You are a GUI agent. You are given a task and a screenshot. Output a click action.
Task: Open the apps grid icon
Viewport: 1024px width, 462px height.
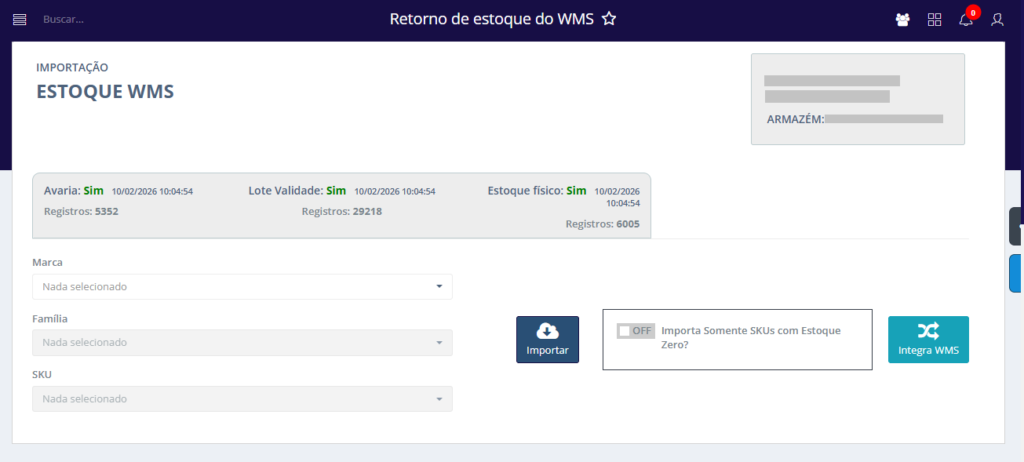pyautogui.click(x=935, y=19)
